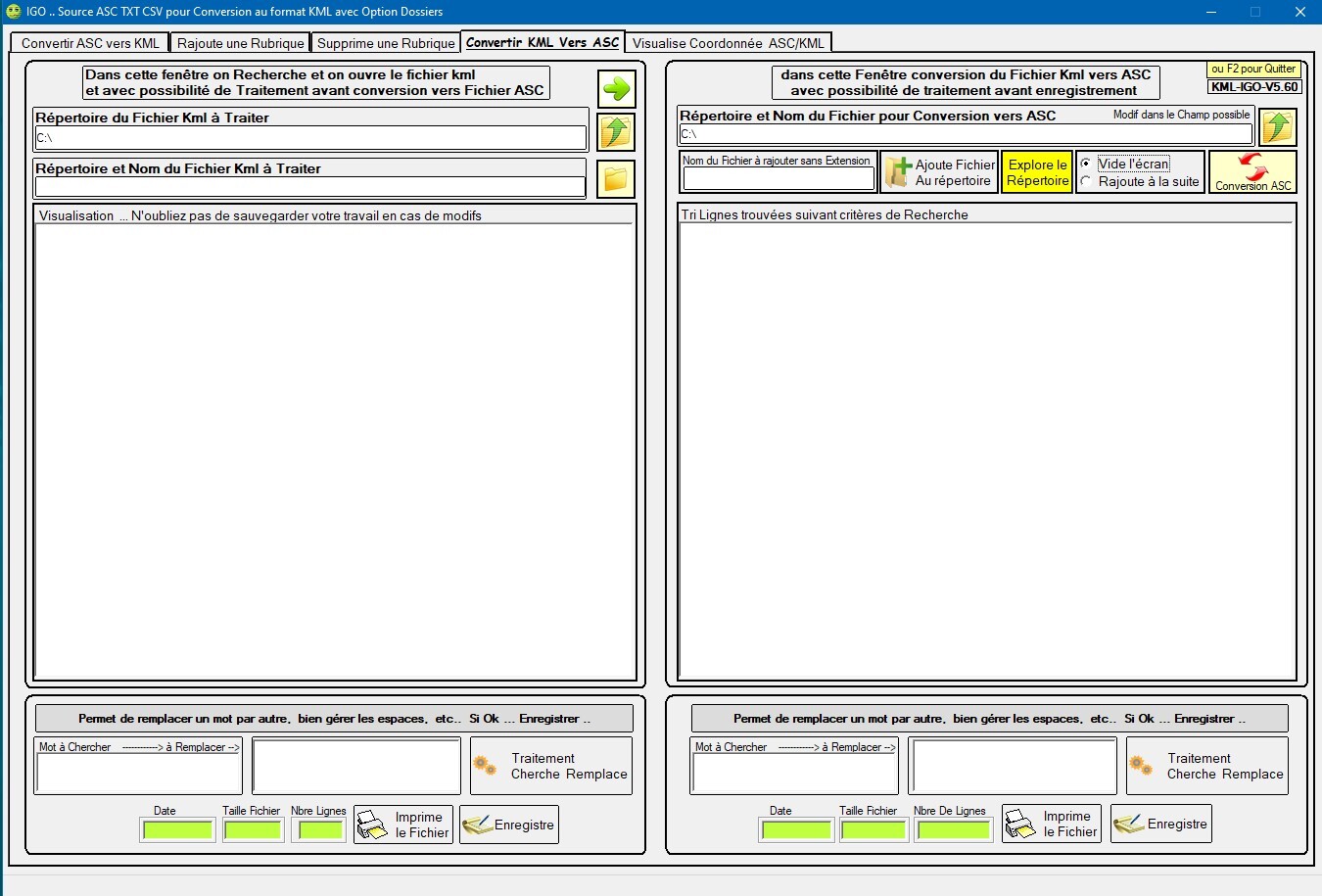Screen dimensions: 1322x896
Task: Click Enregistre in the ASC conversion panel
Action: click(1161, 824)
